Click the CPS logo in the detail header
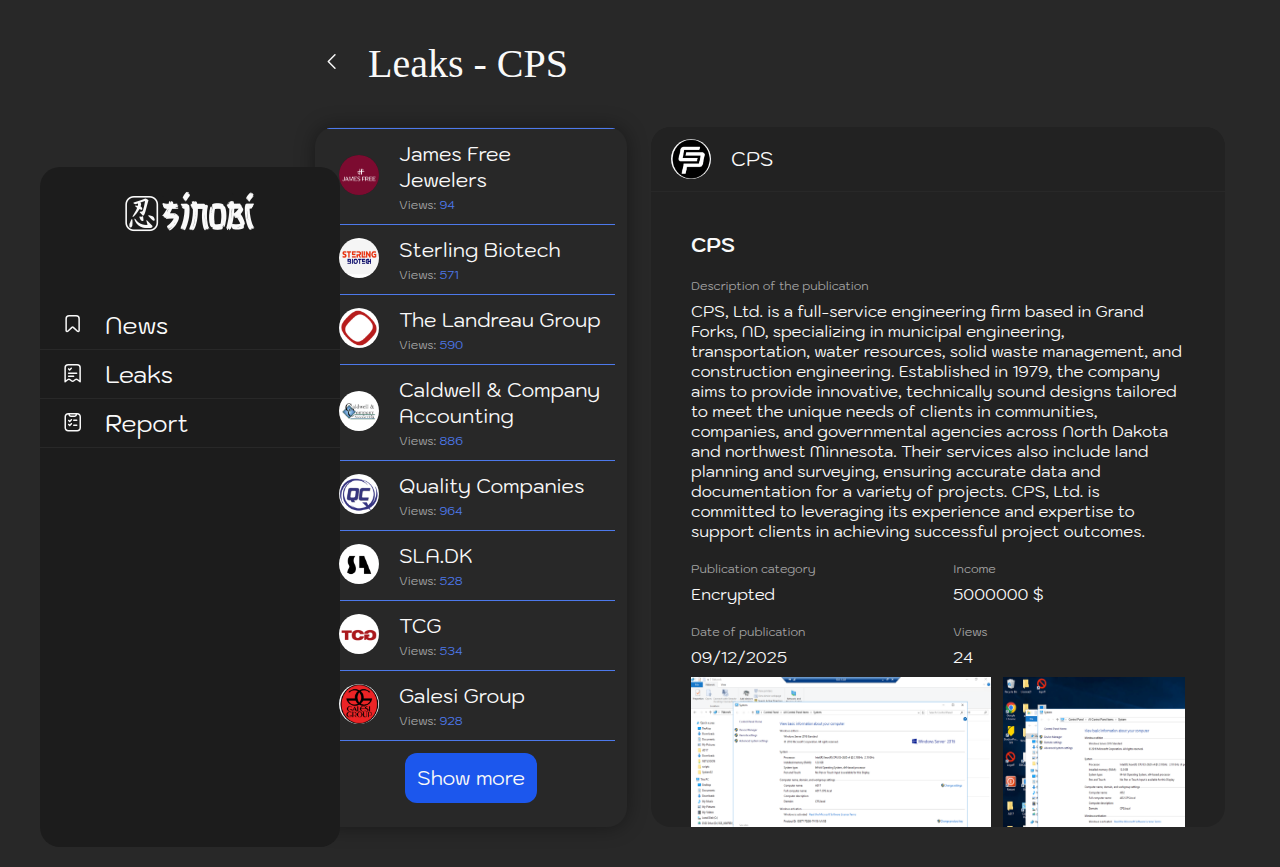Viewport: 1280px width, 867px height. point(691,159)
